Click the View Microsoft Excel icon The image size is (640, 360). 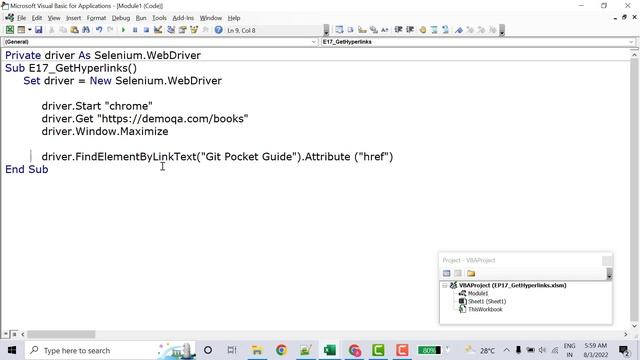click(10, 30)
